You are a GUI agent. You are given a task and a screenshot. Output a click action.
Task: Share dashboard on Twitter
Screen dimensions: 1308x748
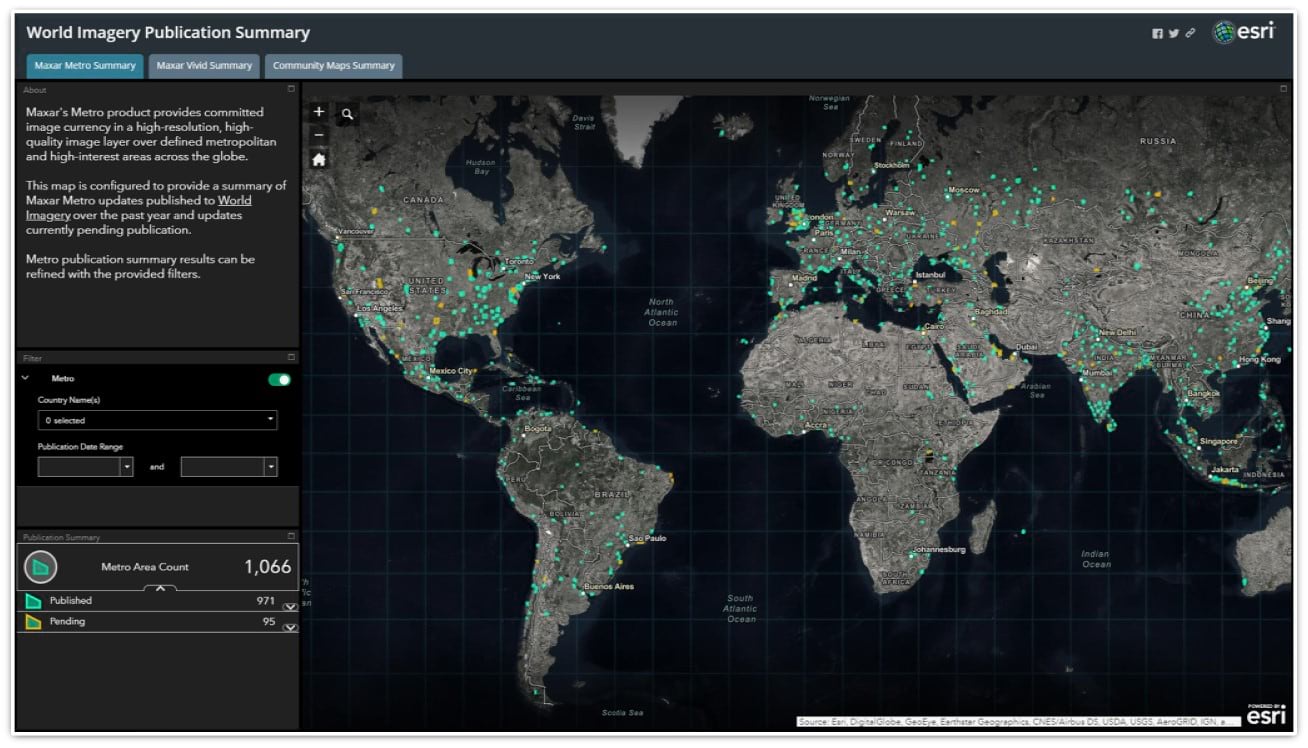[1174, 33]
